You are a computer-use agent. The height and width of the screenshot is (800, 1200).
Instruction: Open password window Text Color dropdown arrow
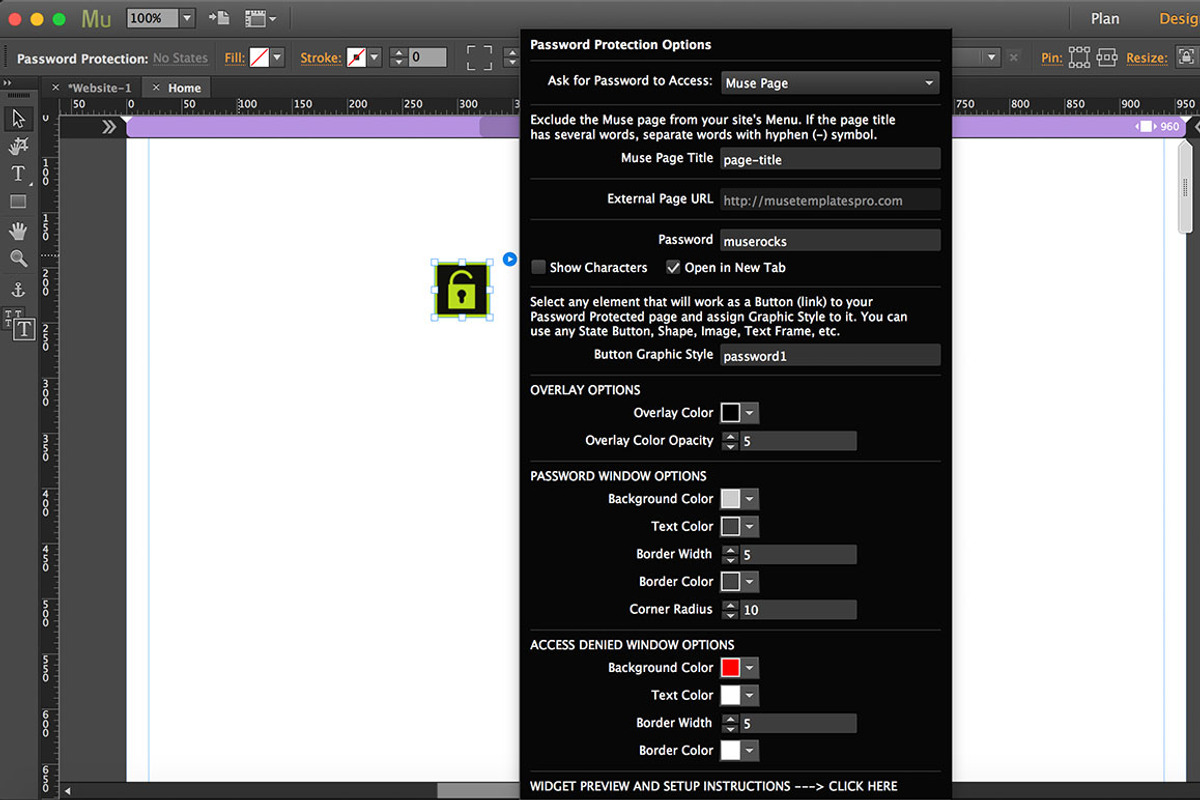pyautogui.click(x=750, y=526)
